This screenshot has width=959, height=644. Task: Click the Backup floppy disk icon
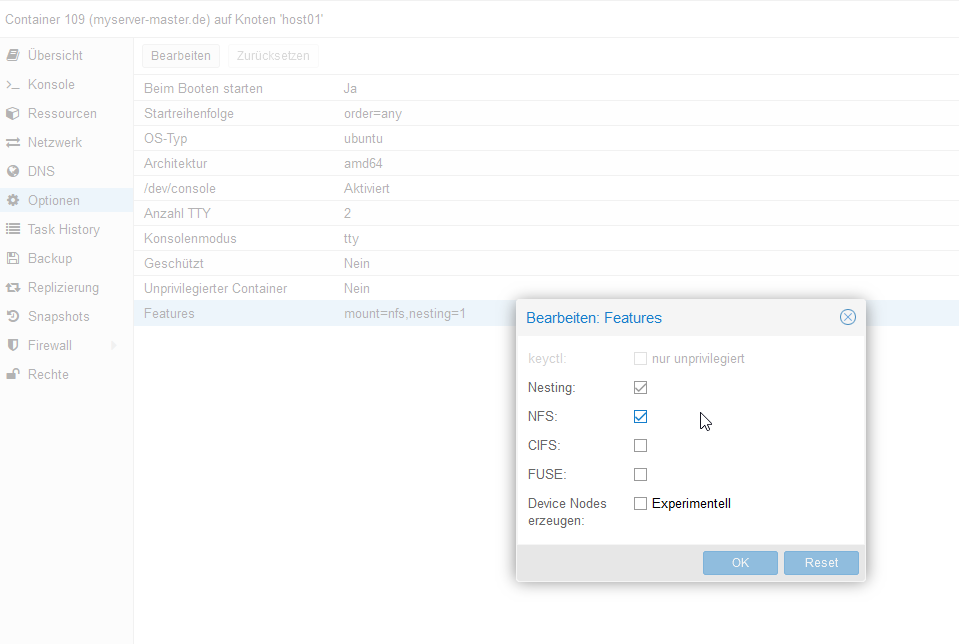tap(13, 258)
